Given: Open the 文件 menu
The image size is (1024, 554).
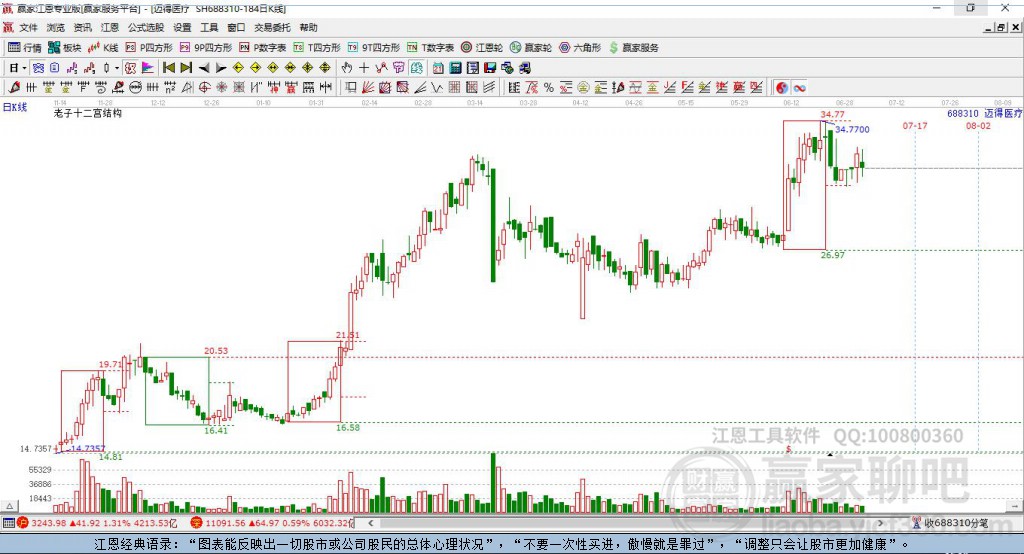Looking at the screenshot, I should (28, 27).
